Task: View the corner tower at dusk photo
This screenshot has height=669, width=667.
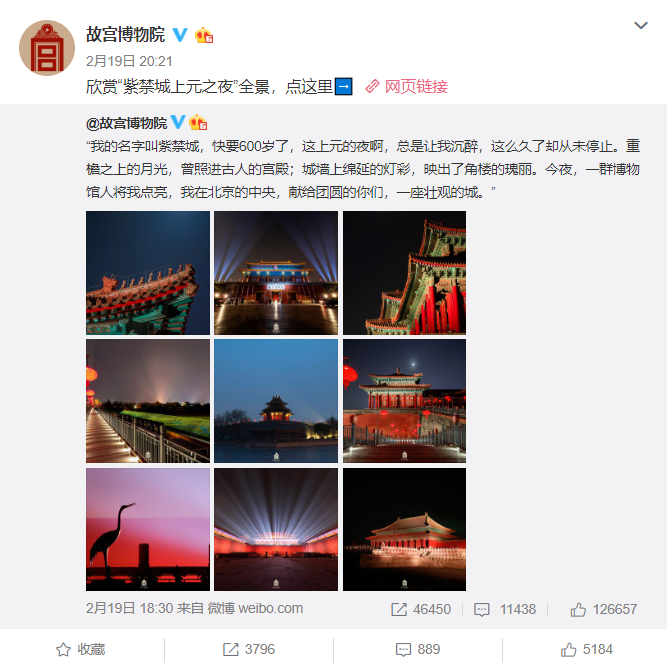Action: click(x=276, y=401)
